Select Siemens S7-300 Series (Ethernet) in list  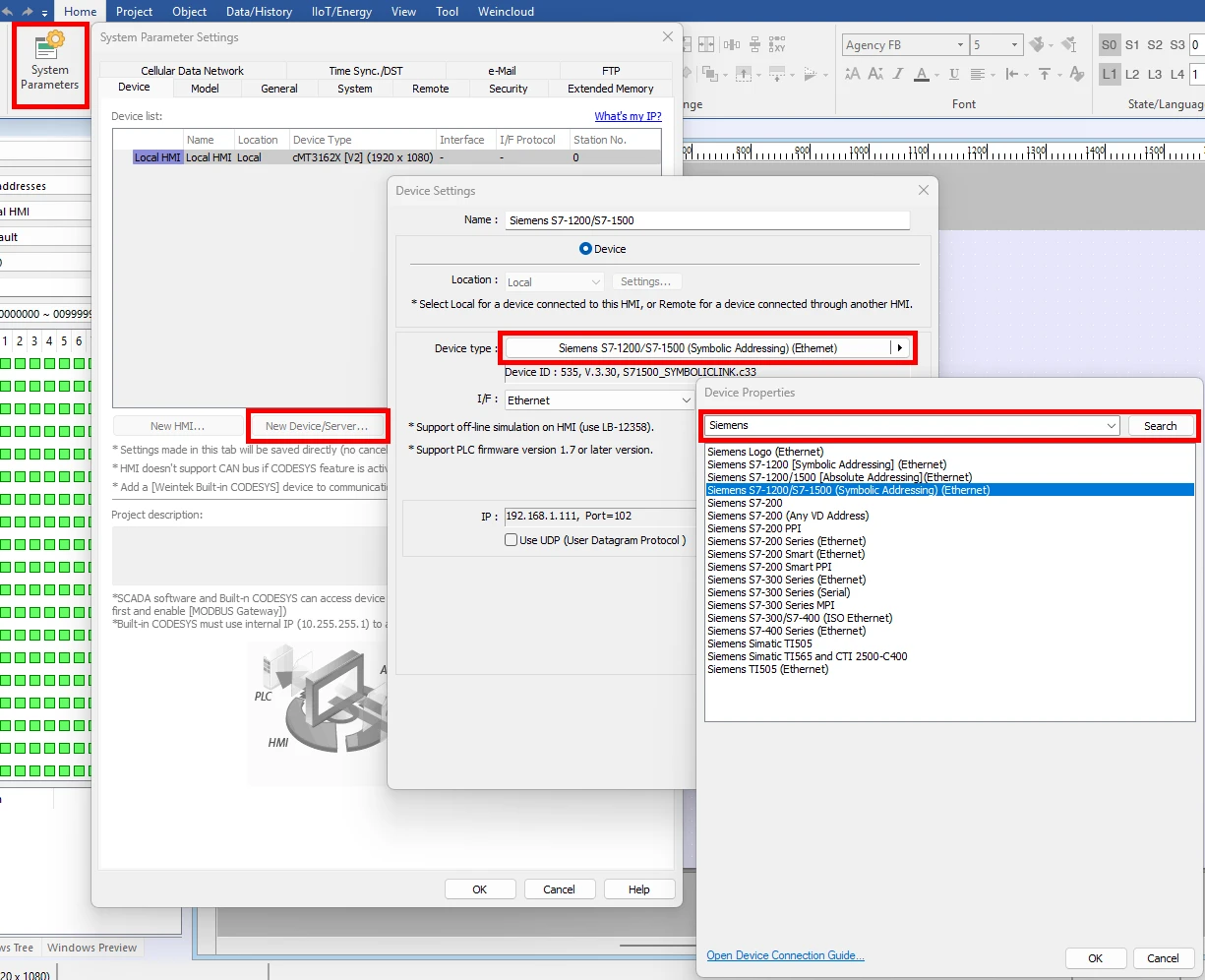coord(786,580)
